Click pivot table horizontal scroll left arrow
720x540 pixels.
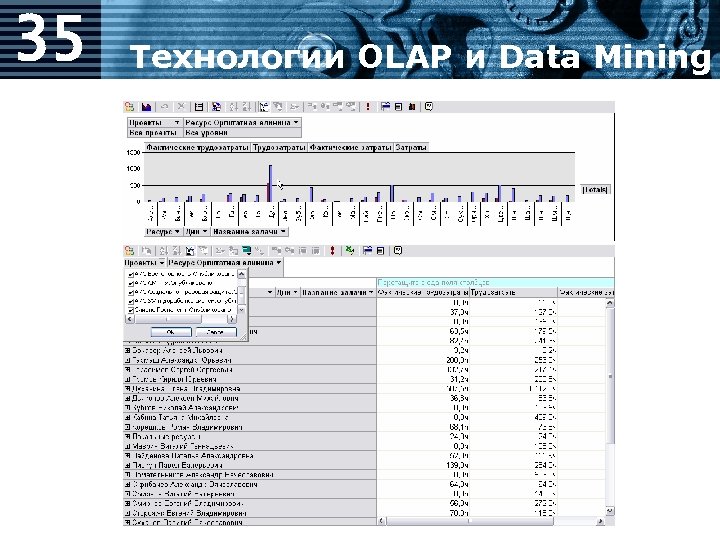click(x=382, y=521)
